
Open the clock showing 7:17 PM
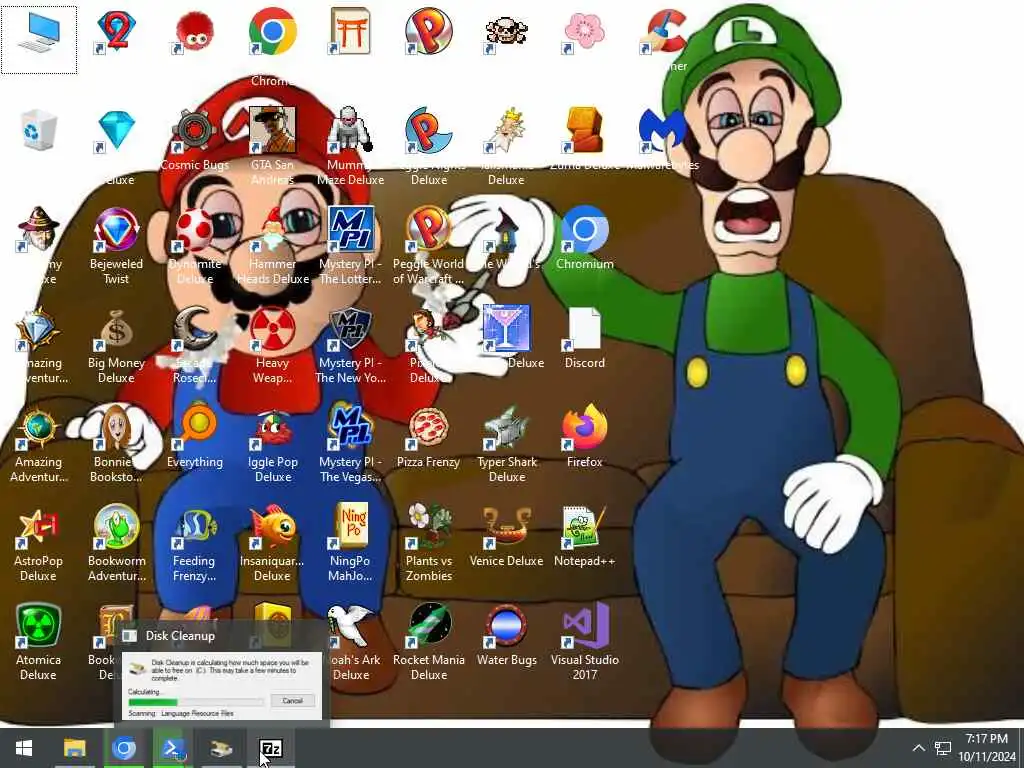tap(987, 748)
